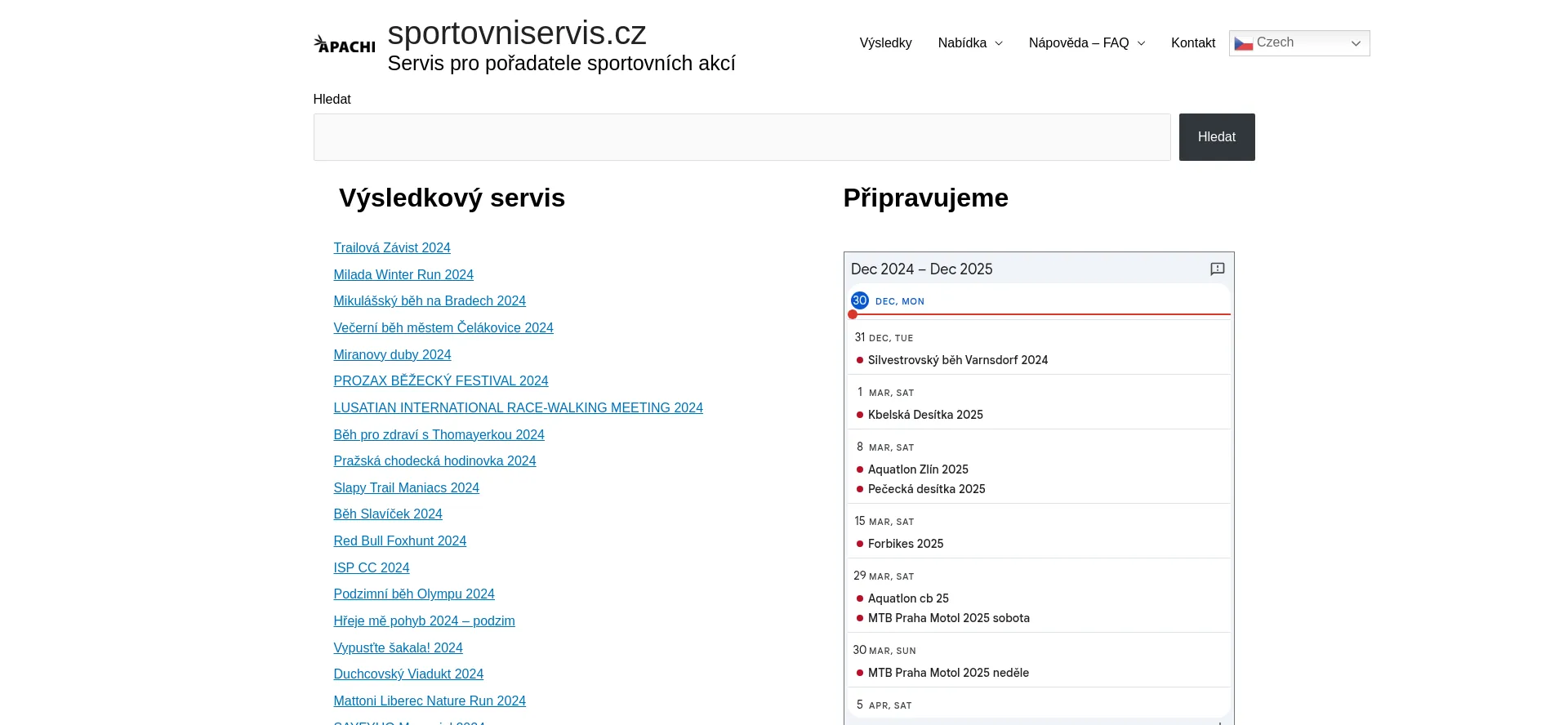Go to the Kontakt page
The width and height of the screenshot is (1568, 725).
[x=1193, y=43]
